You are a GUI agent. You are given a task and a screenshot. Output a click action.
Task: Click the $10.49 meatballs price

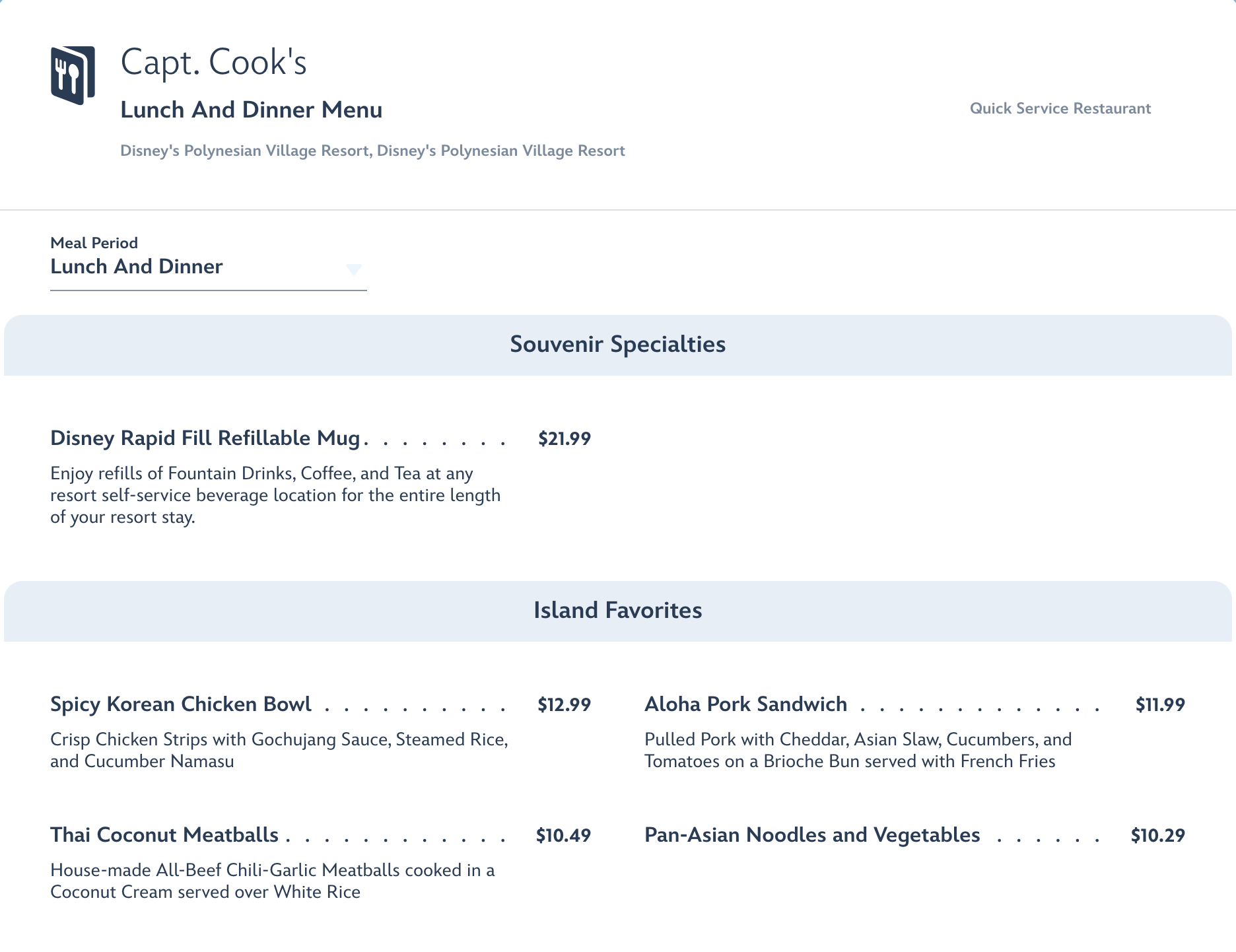pos(563,836)
